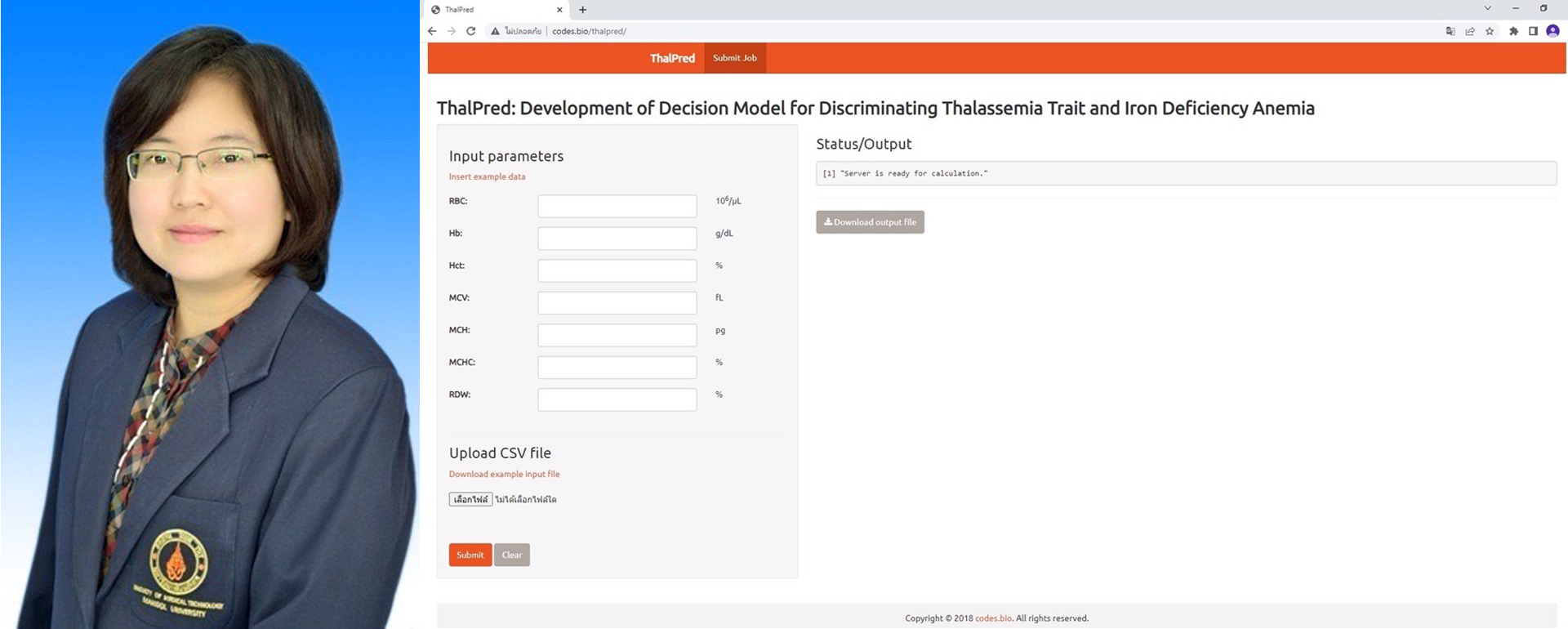Click the gray Clear button
Screen dimensions: 1568x629
512,555
